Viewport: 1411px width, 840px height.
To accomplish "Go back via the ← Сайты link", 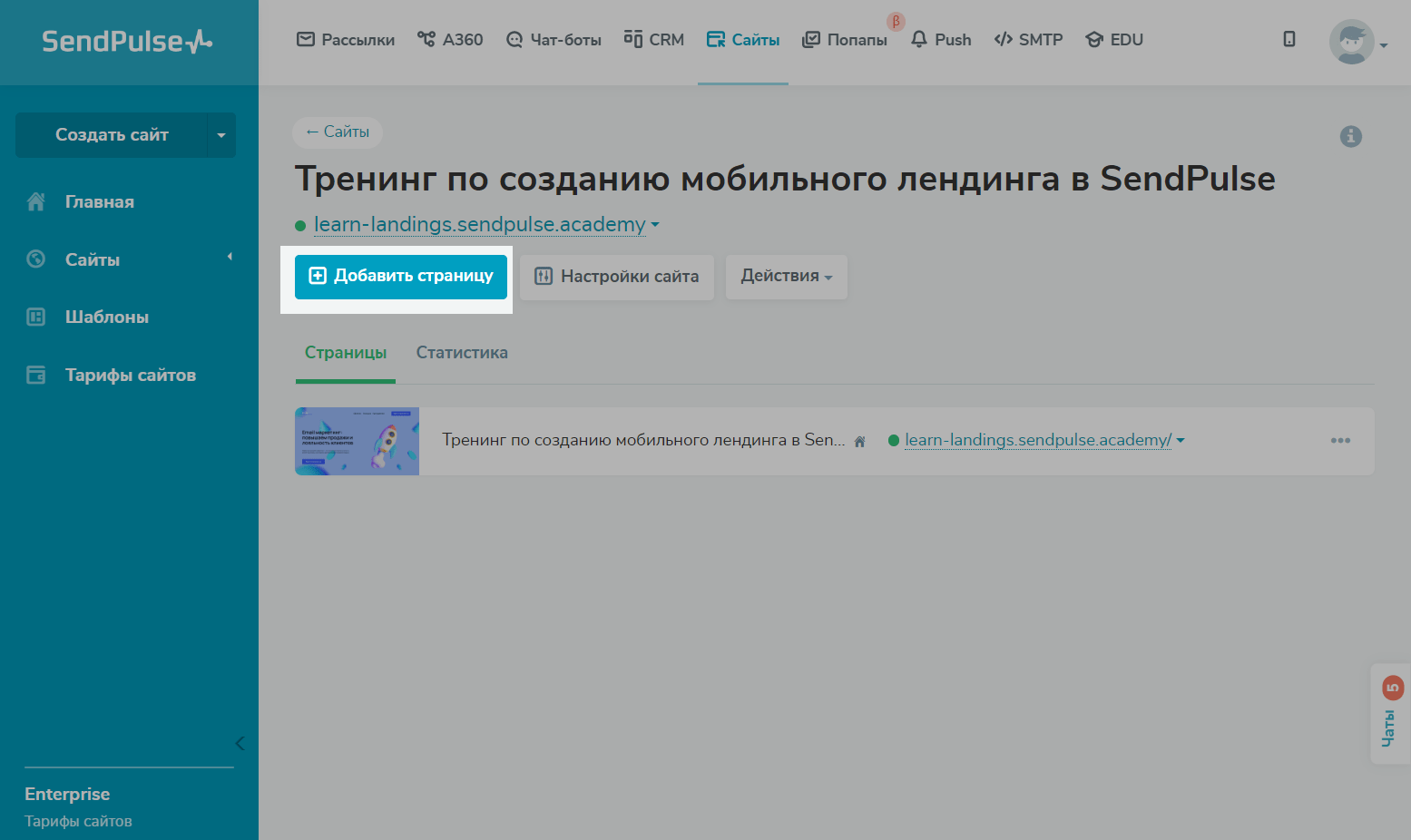I will [x=338, y=132].
